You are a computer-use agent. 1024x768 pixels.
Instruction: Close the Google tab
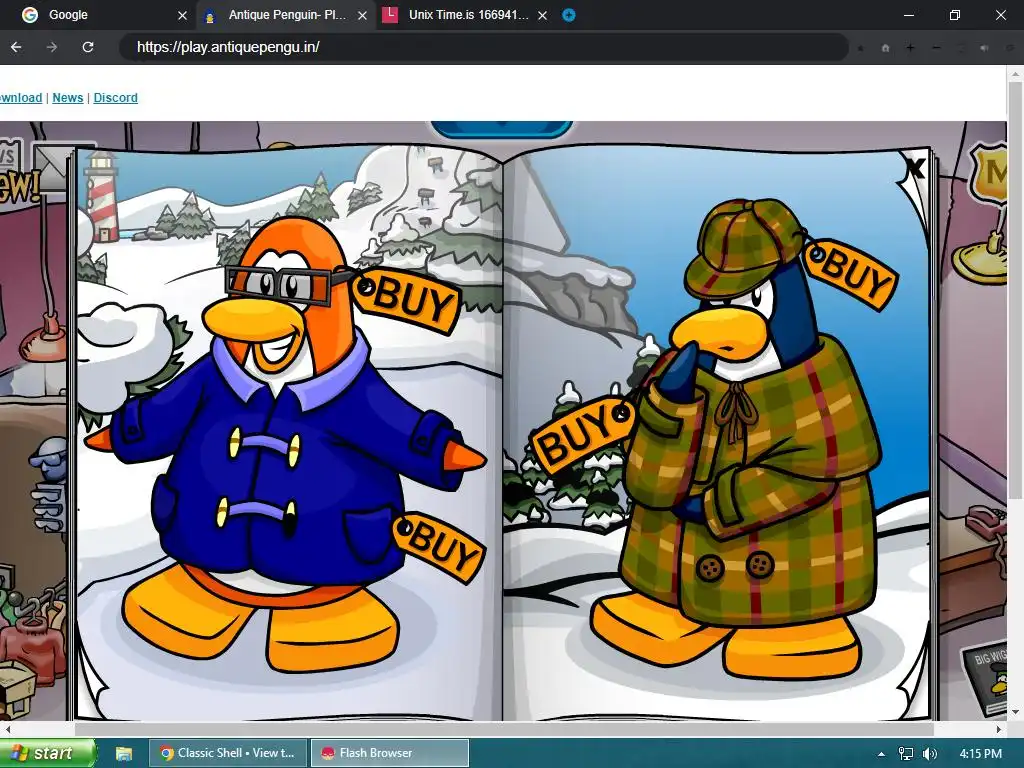[x=182, y=16]
